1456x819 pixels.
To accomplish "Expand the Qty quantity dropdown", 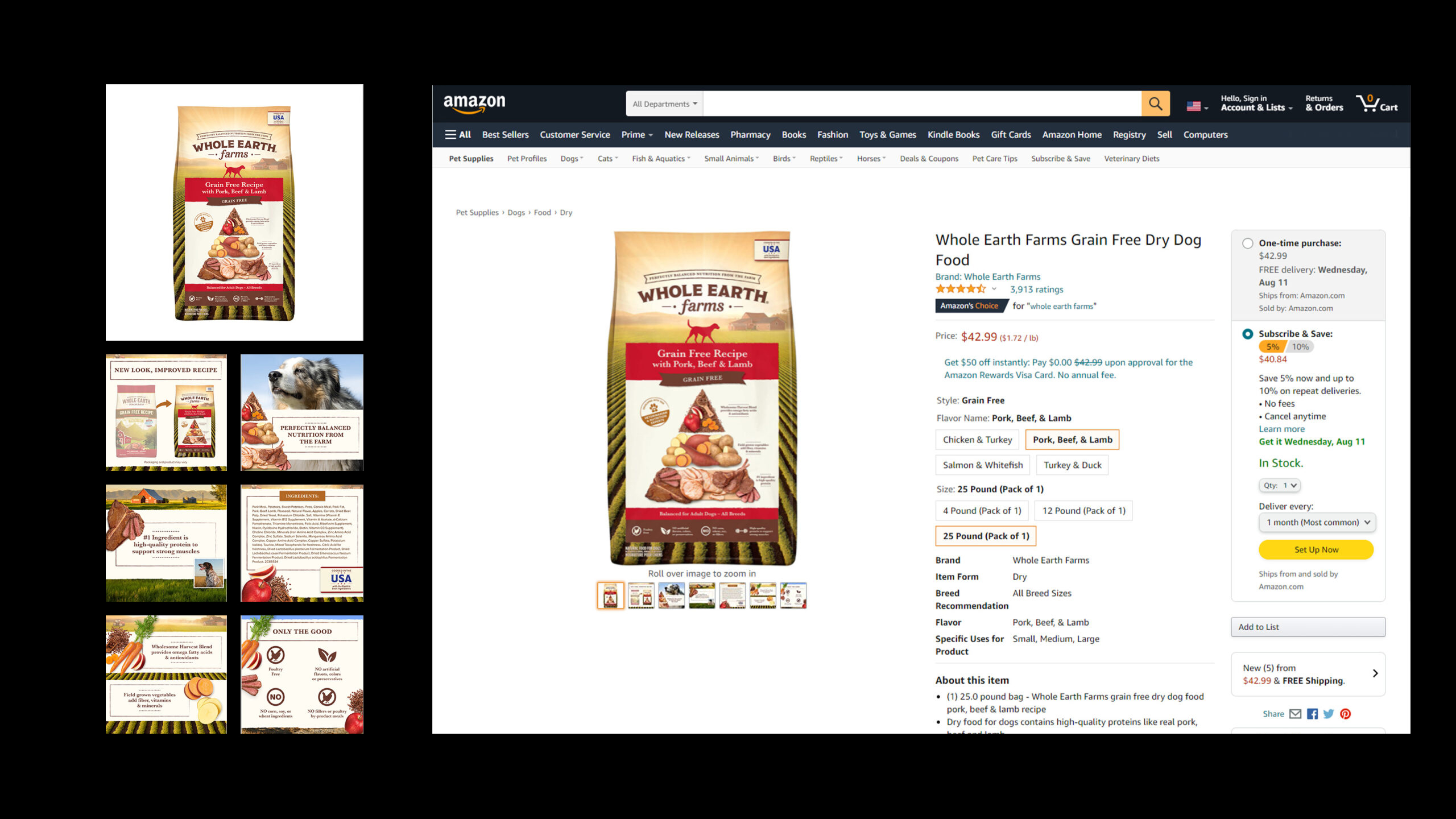I will tap(1280, 485).
